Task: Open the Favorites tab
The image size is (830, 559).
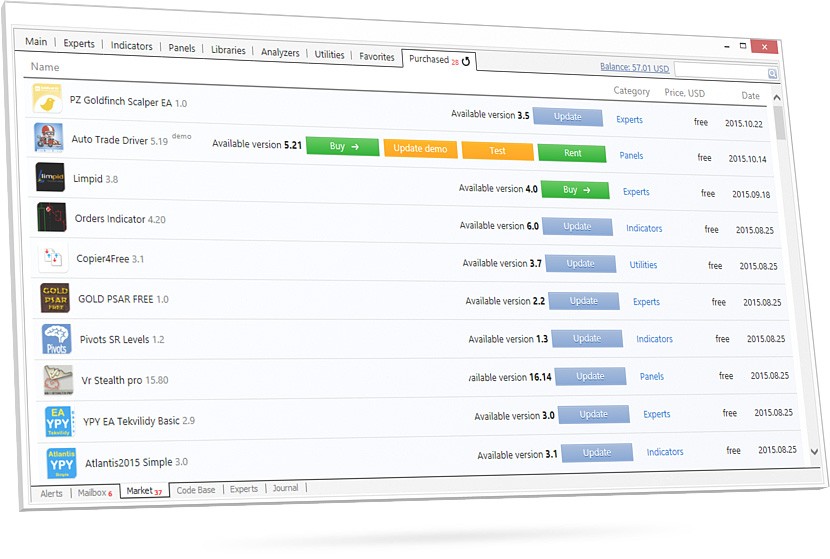Action: 377,56
